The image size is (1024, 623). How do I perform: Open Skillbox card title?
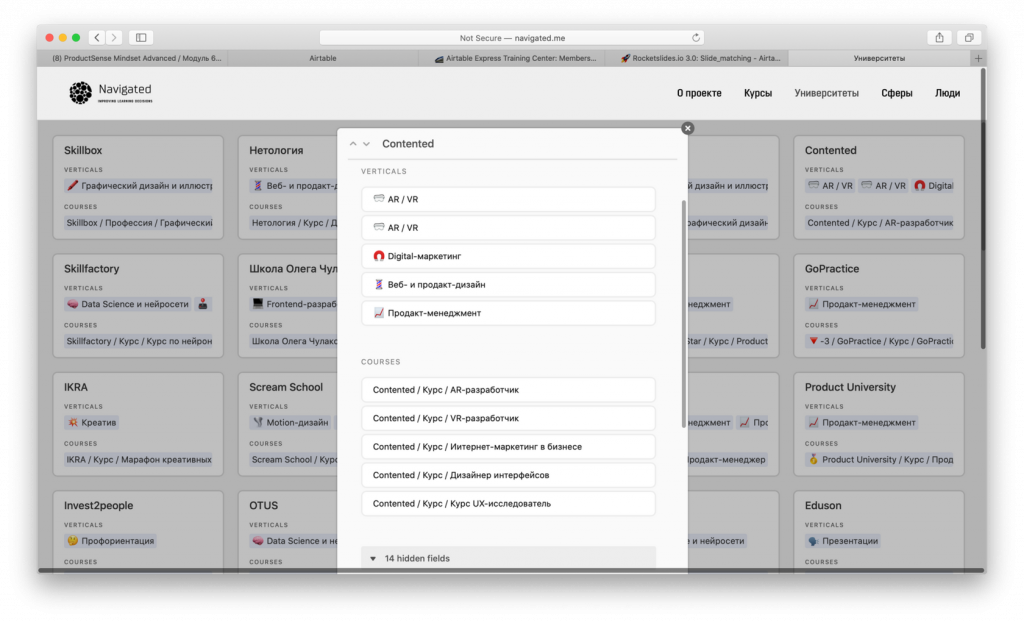[83, 150]
